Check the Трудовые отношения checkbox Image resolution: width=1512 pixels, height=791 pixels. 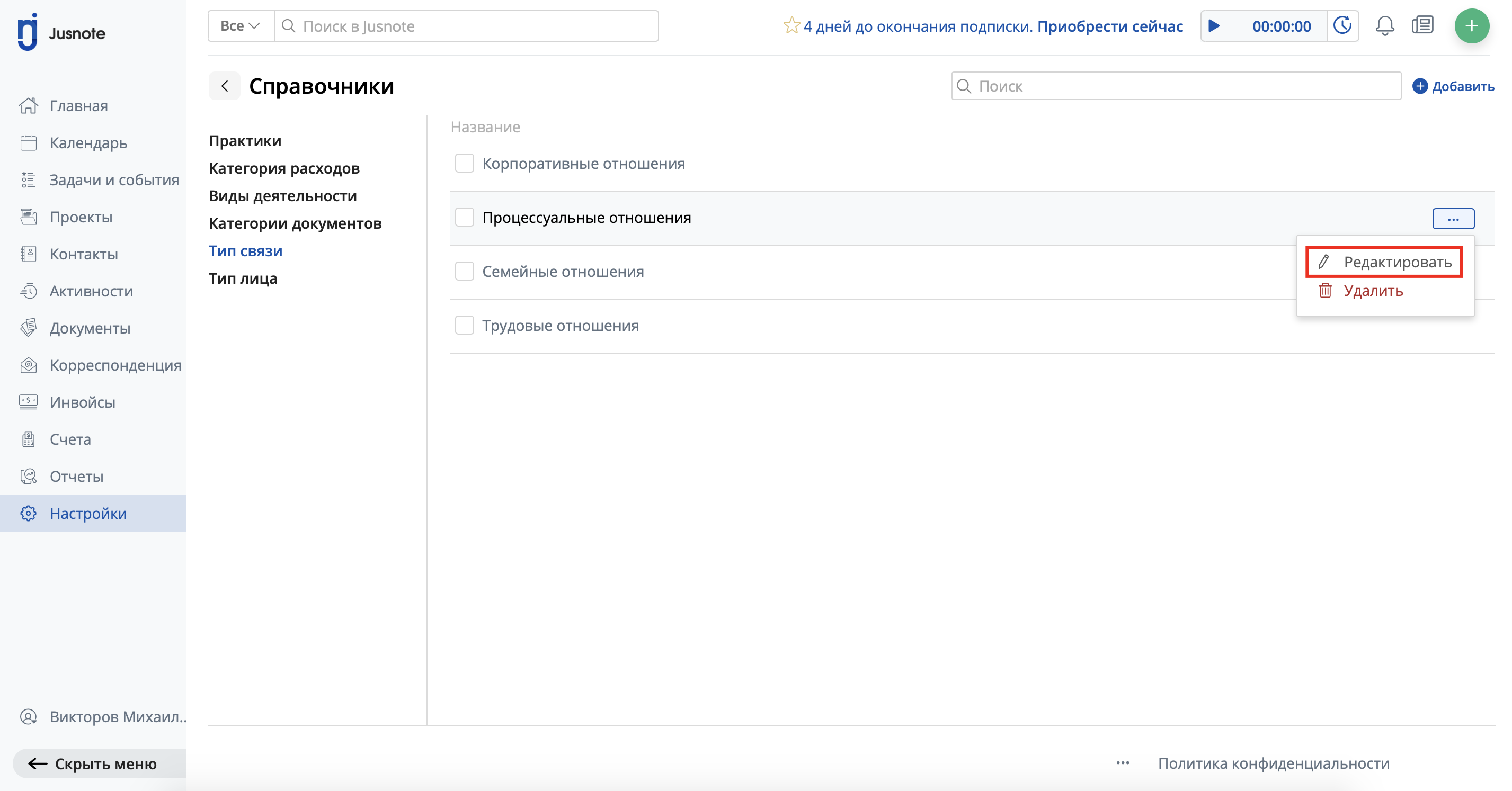(x=464, y=325)
